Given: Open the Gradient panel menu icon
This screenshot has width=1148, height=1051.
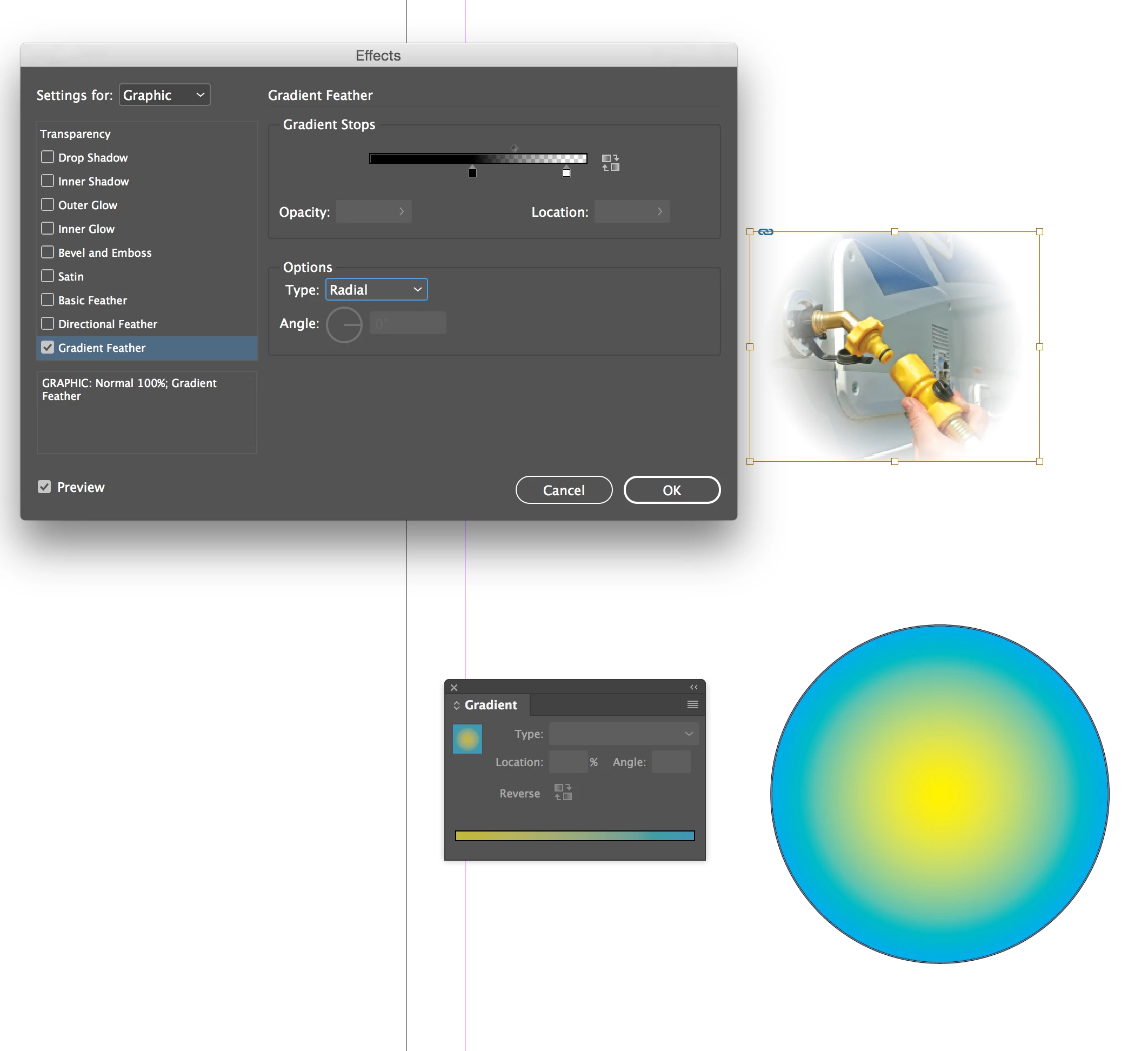Looking at the screenshot, I should point(692,704).
